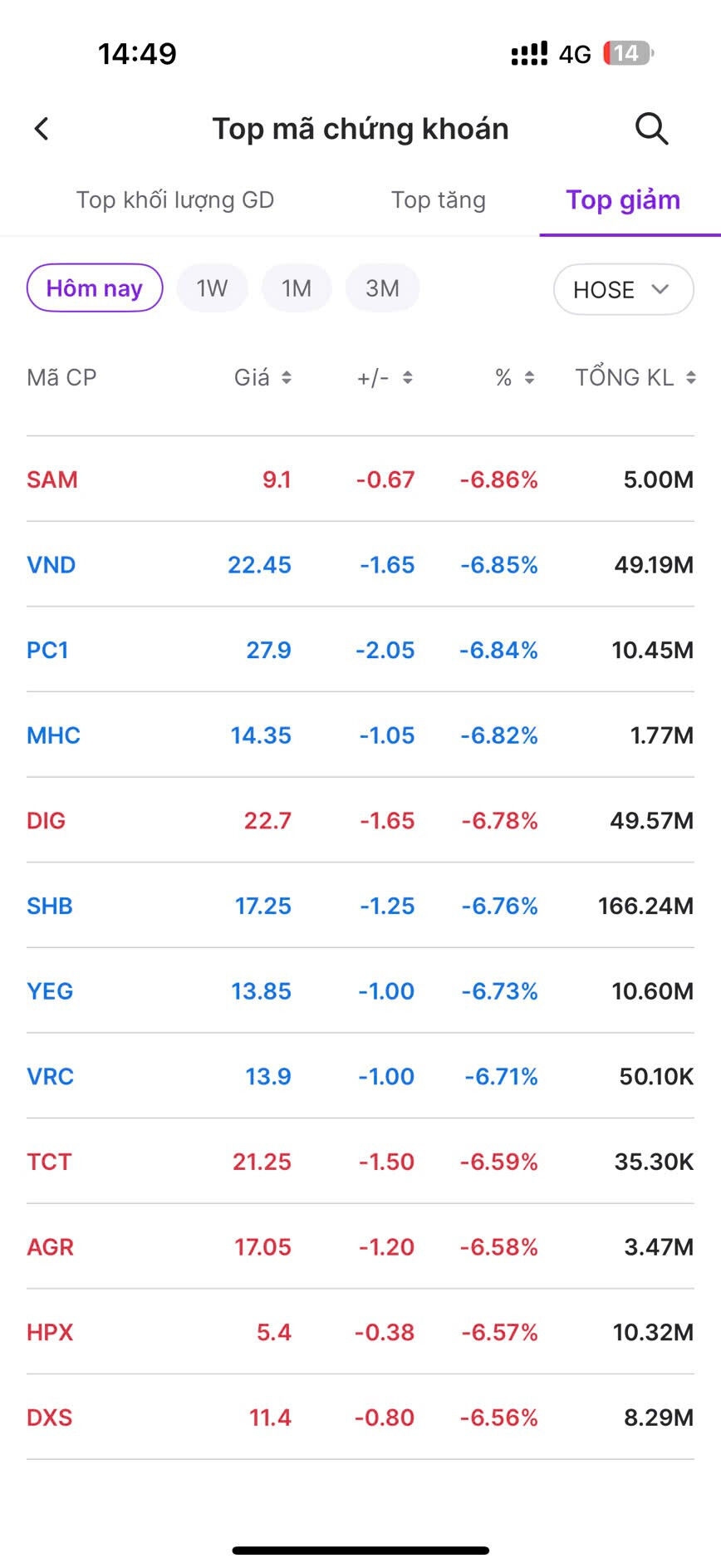Open the search magnifier icon
The image size is (721, 1568).
pos(651,129)
